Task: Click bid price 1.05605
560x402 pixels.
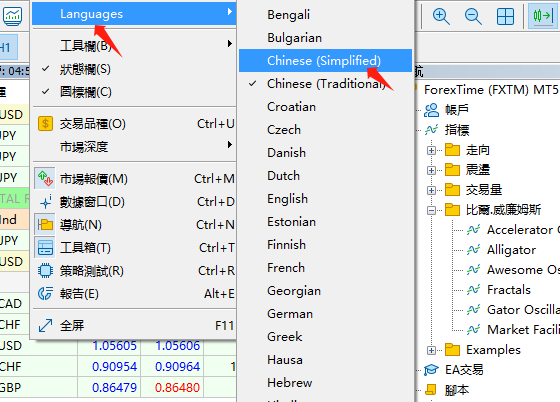Action: click(114, 346)
